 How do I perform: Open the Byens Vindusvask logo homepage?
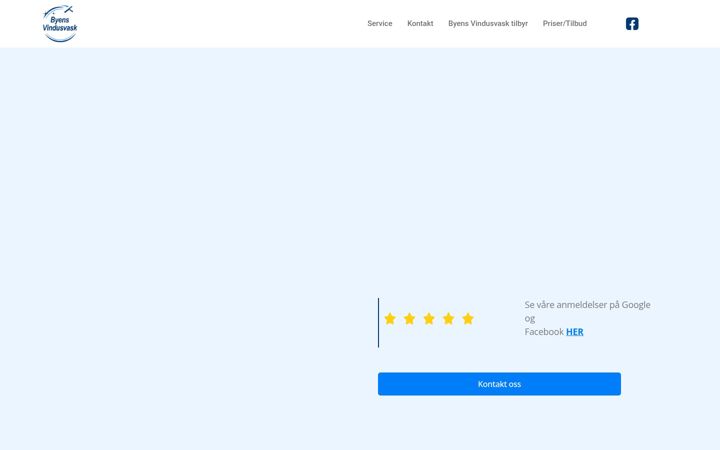60,24
